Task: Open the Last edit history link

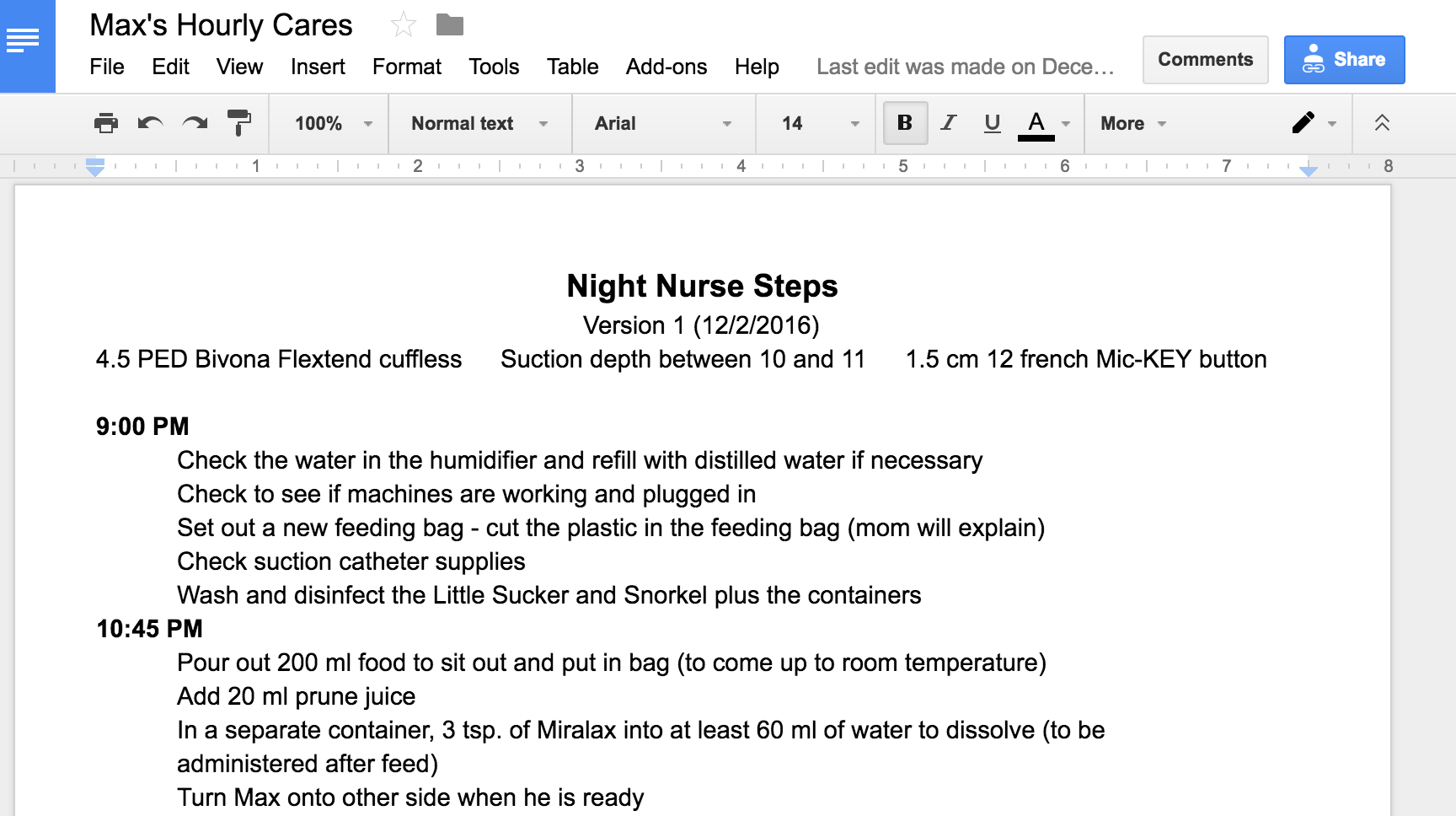Action: [x=965, y=67]
